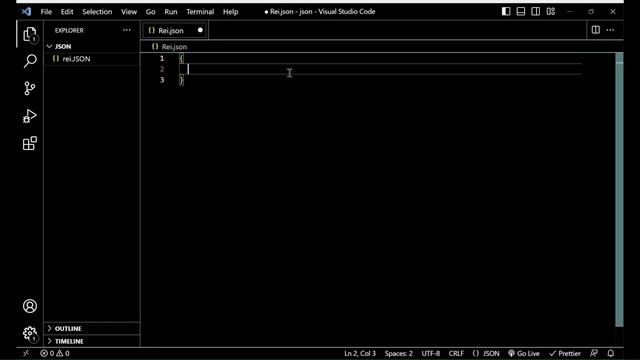Click line number 1 in the gutter

click(162, 58)
